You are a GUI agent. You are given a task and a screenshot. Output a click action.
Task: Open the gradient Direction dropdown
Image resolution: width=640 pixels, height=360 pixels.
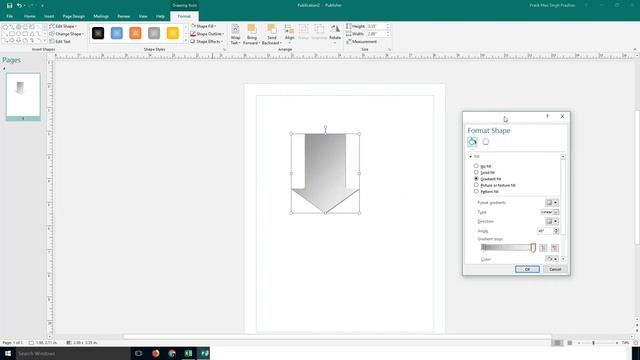[552, 221]
